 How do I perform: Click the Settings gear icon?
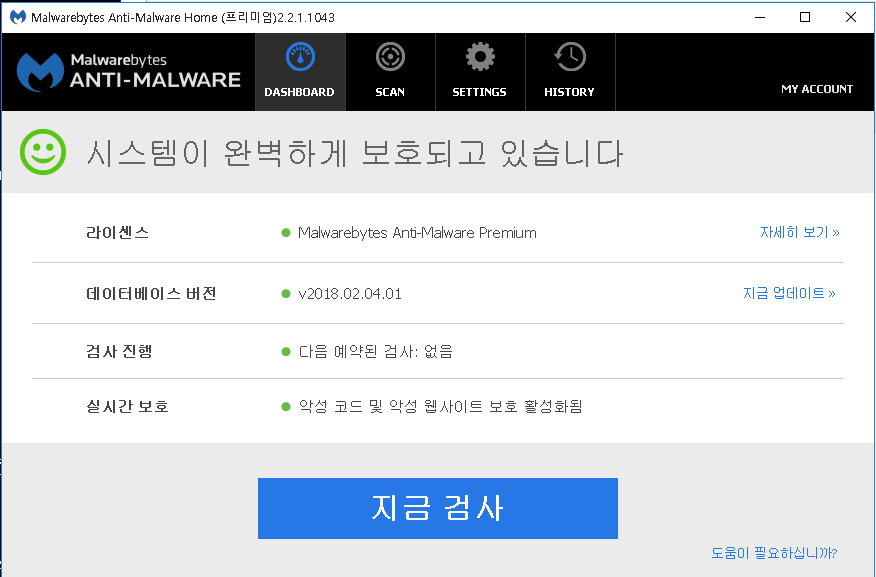pos(480,56)
